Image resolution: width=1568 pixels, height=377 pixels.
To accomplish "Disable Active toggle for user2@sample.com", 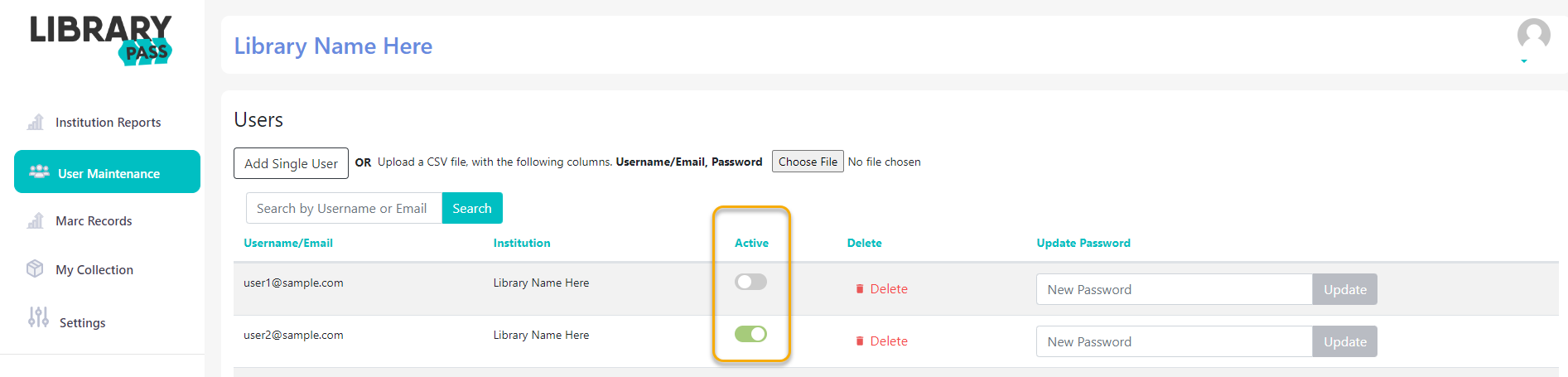I will [750, 334].
